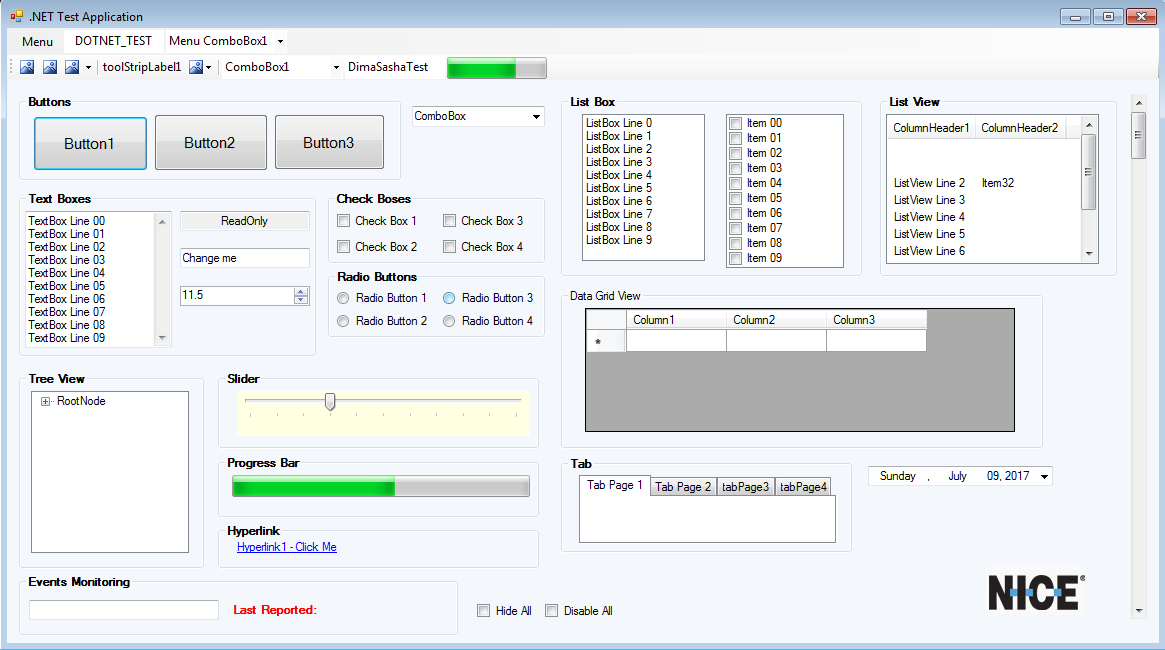Click the slider thumb in the Slider group

(x=330, y=401)
